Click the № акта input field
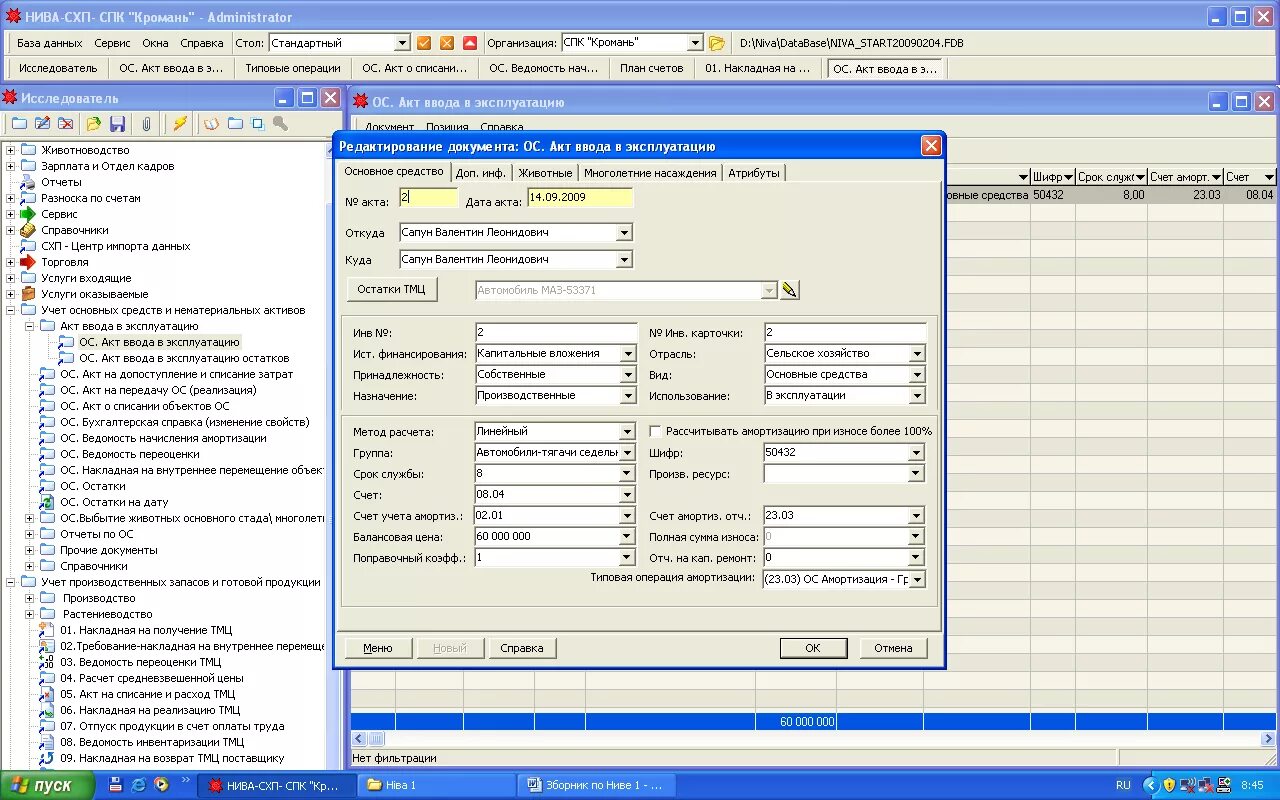The width and height of the screenshot is (1280, 800). pyautogui.click(x=428, y=198)
